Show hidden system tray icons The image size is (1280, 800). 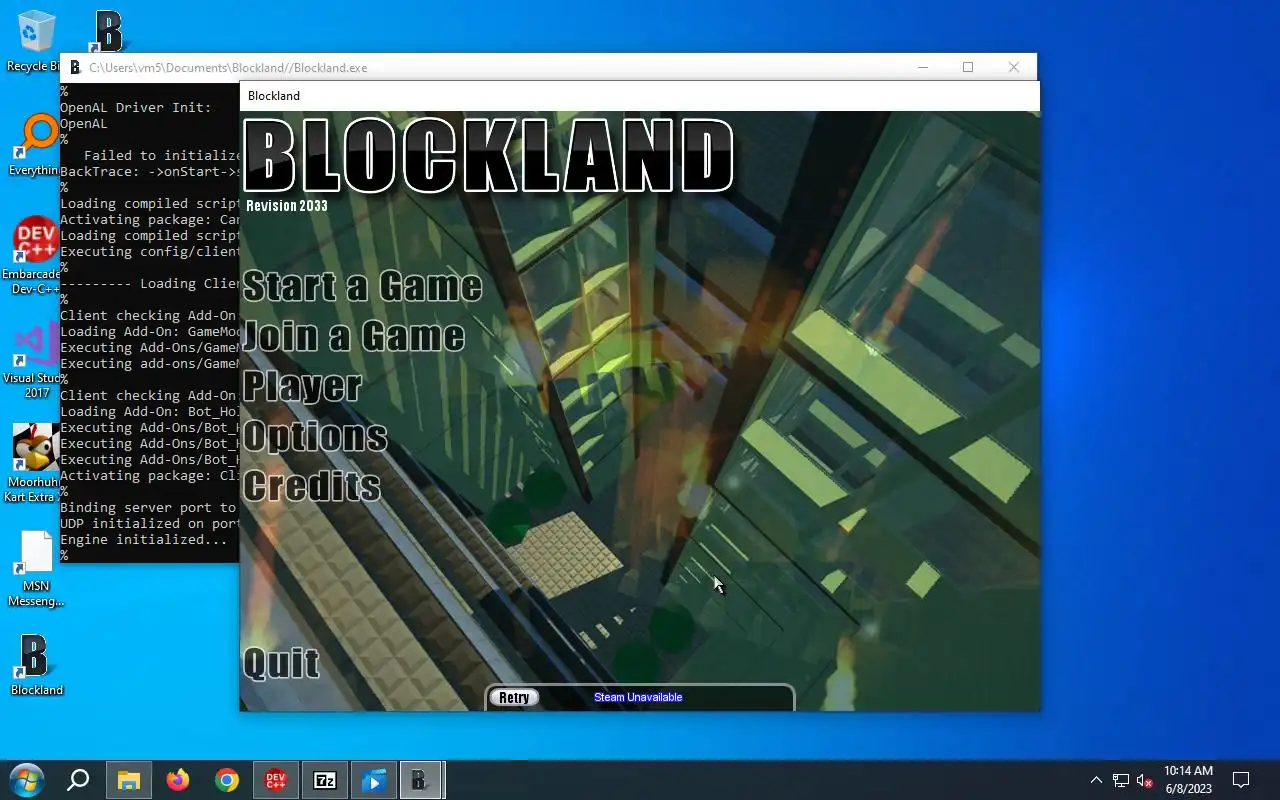click(1096, 780)
